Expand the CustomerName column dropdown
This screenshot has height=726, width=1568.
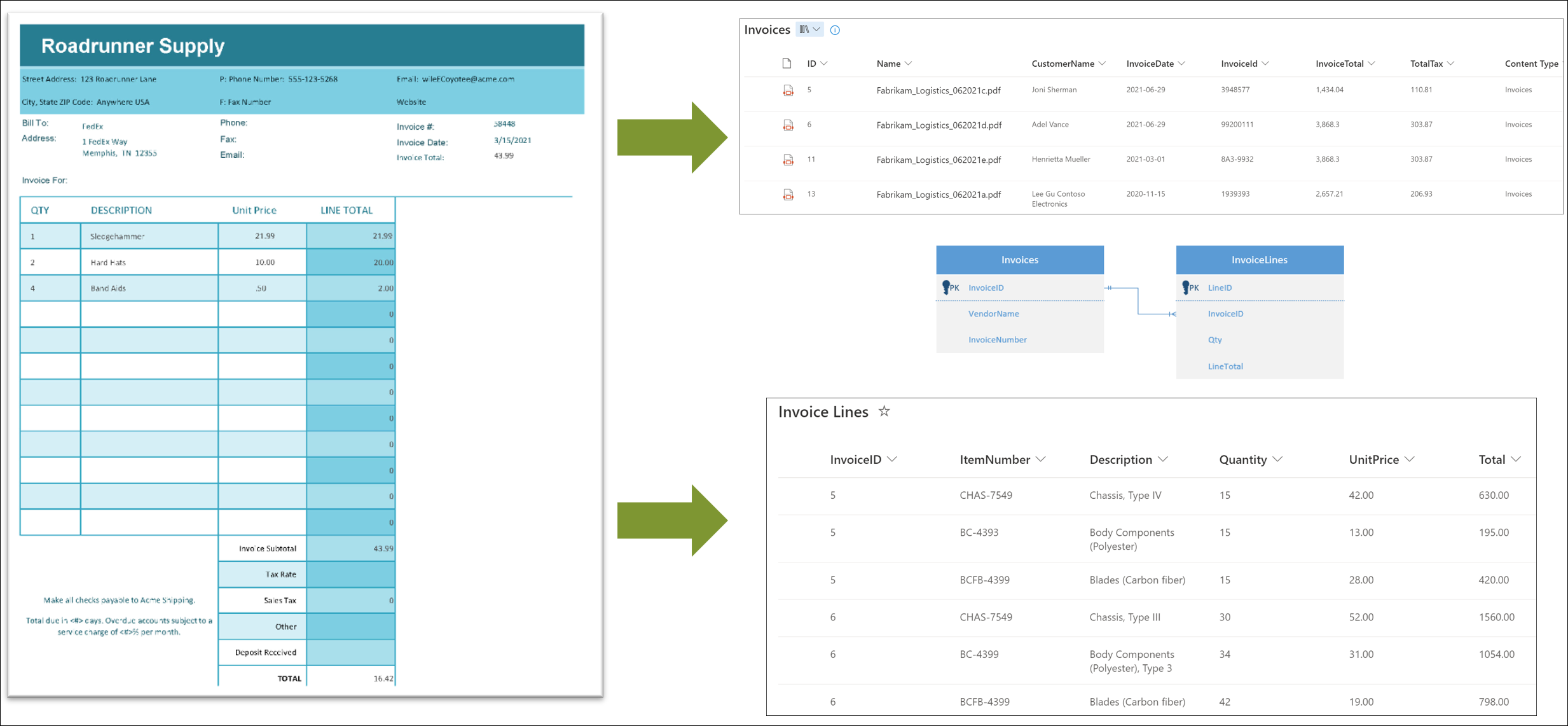pyautogui.click(x=1102, y=64)
